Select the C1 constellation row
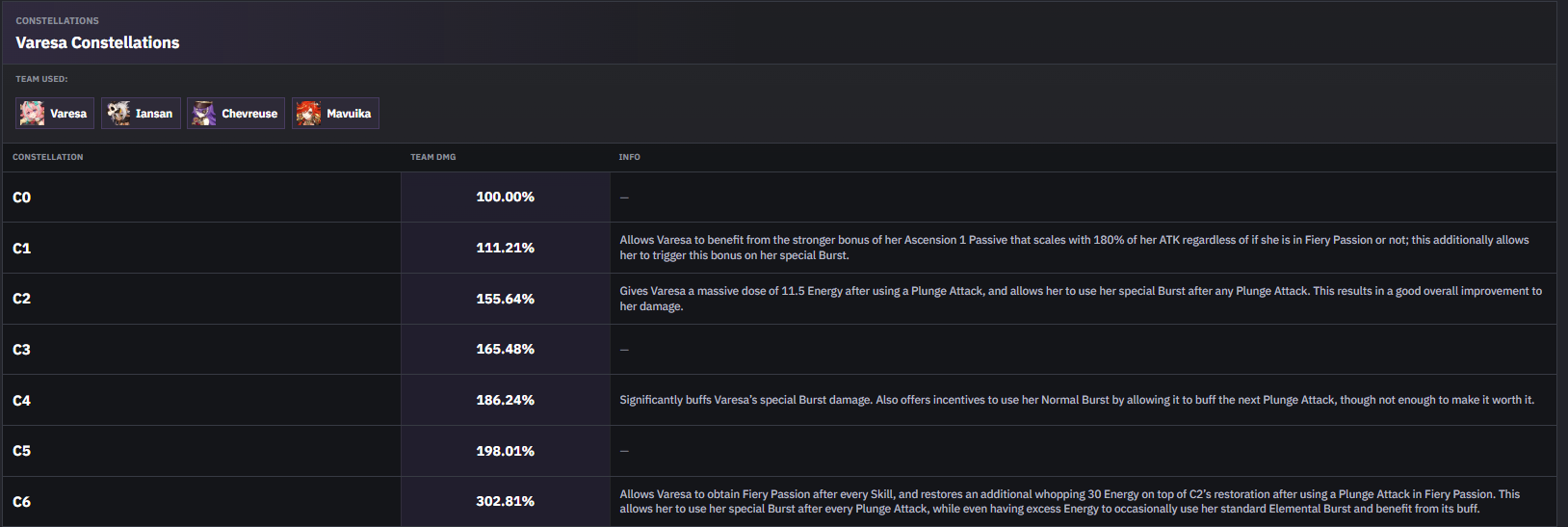Viewport: 1568px width, 527px height. click(779, 248)
